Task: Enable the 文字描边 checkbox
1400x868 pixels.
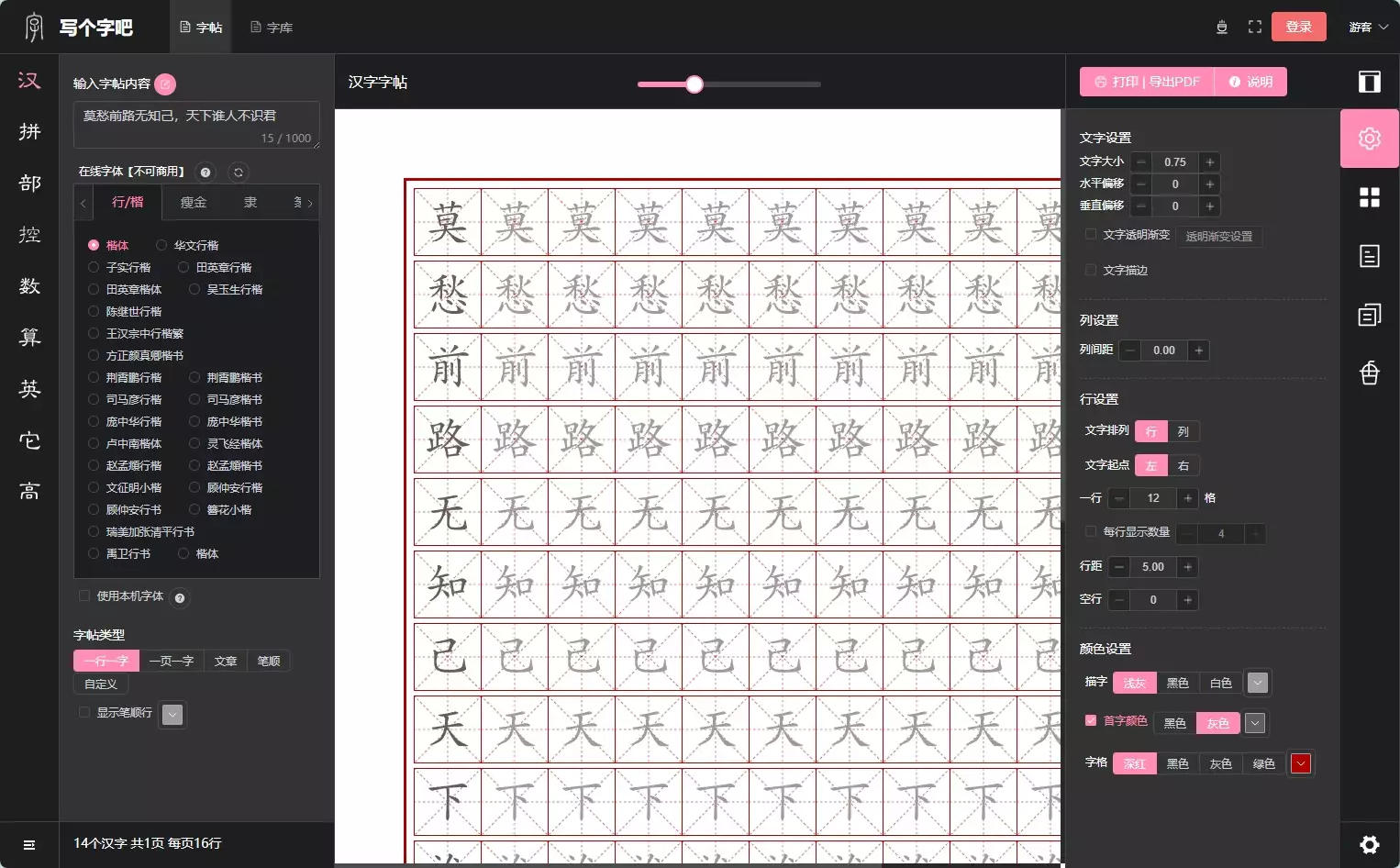Action: coord(1091,270)
